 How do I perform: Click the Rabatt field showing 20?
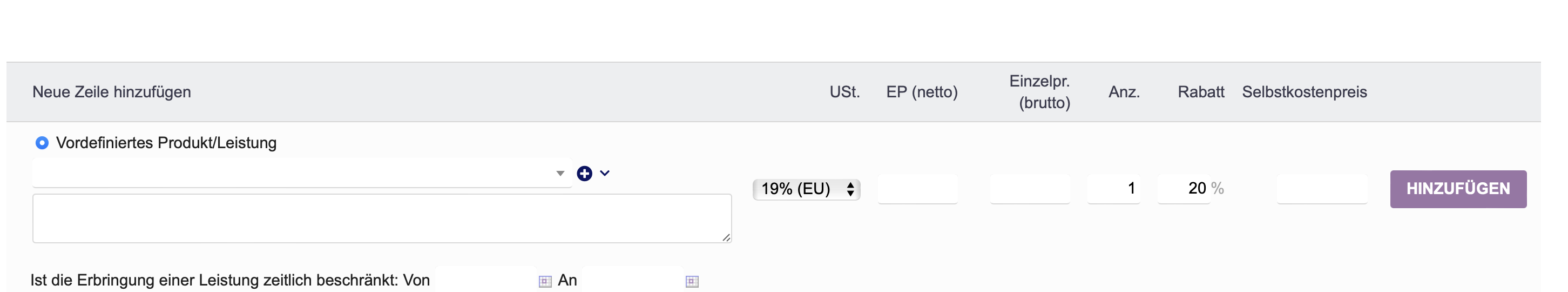(x=1184, y=189)
